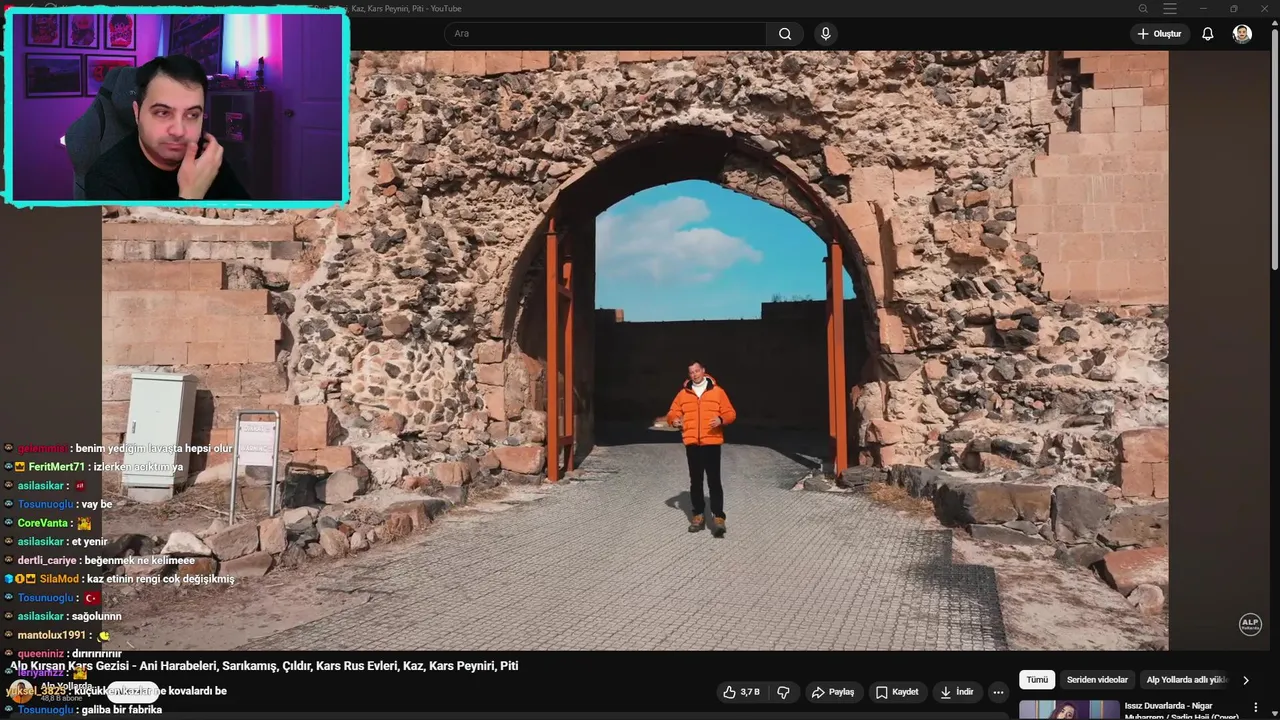Open the account avatar menu
This screenshot has width=1280, height=720.
(1242, 34)
